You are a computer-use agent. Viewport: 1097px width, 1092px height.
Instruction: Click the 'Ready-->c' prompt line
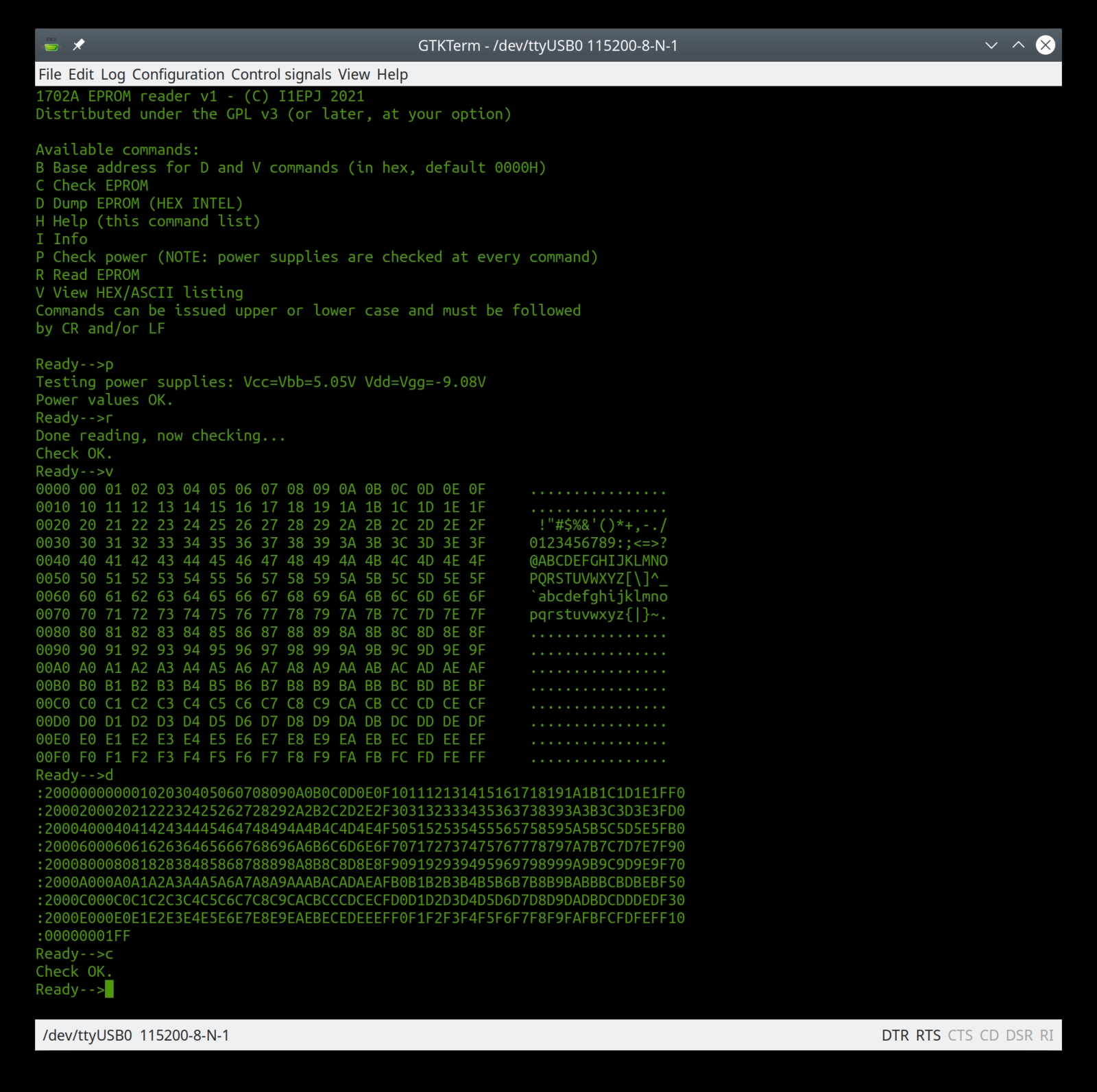[x=75, y=953]
